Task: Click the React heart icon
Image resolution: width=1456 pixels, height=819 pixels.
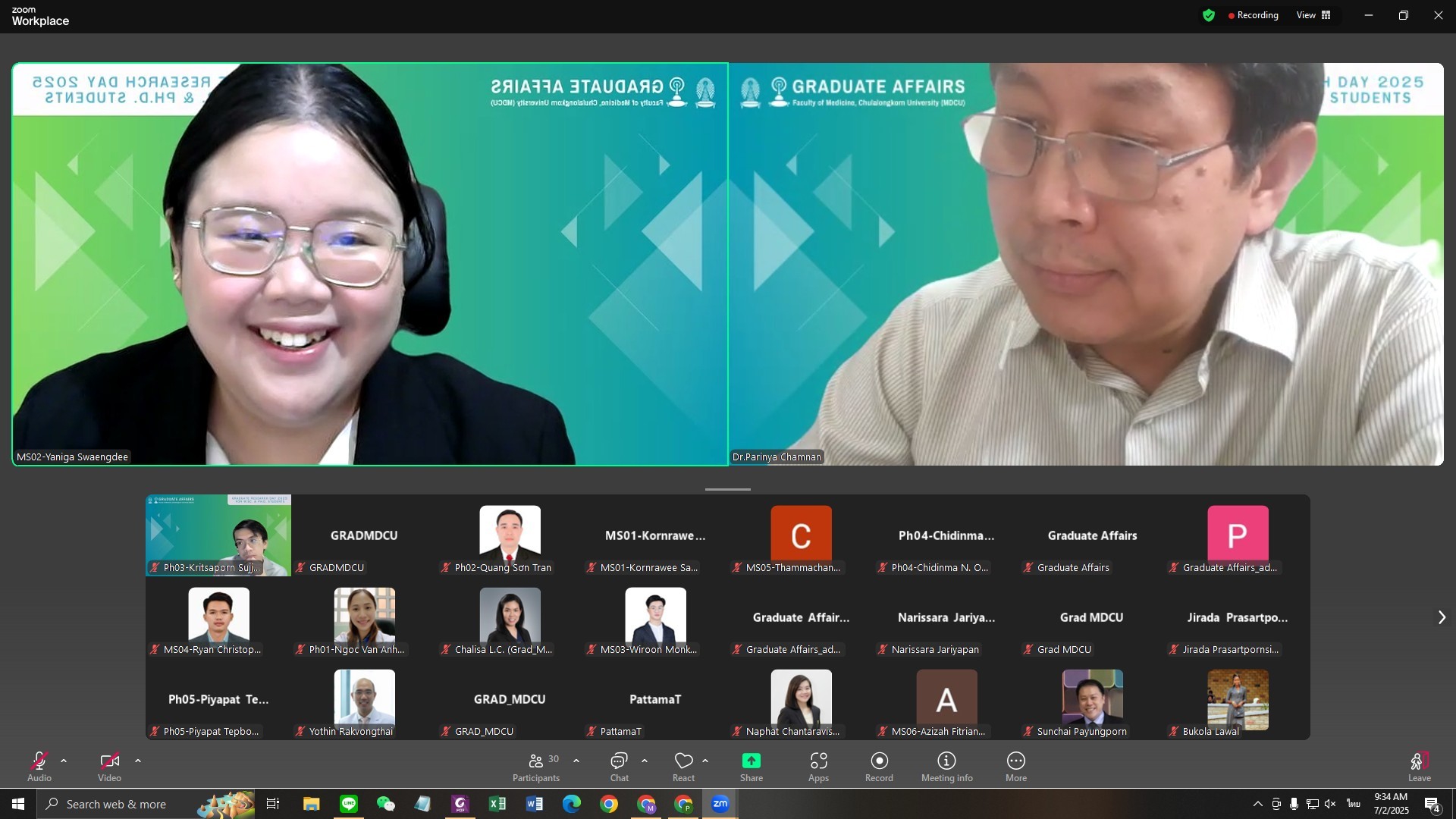Action: pyautogui.click(x=683, y=761)
